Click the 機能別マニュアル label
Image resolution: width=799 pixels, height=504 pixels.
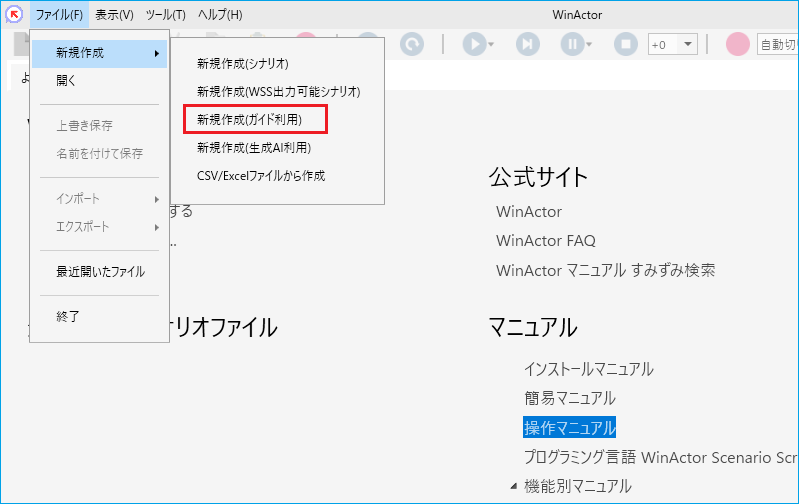click(x=578, y=486)
